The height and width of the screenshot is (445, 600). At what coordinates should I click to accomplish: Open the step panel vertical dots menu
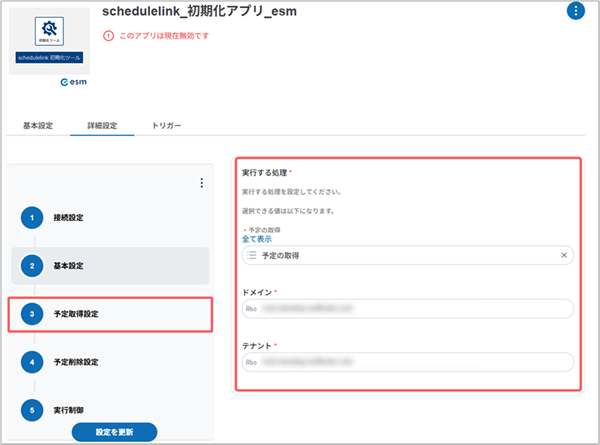201,183
